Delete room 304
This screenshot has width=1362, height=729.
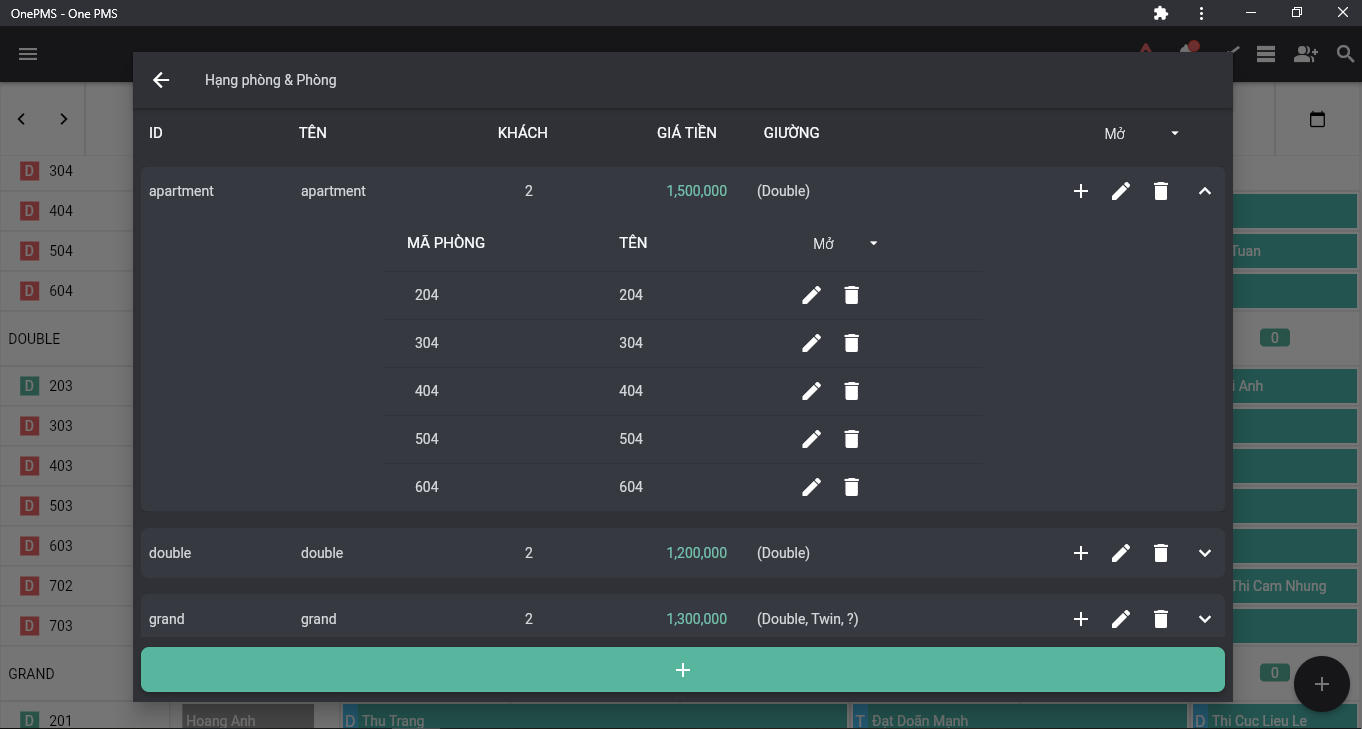[x=852, y=343]
